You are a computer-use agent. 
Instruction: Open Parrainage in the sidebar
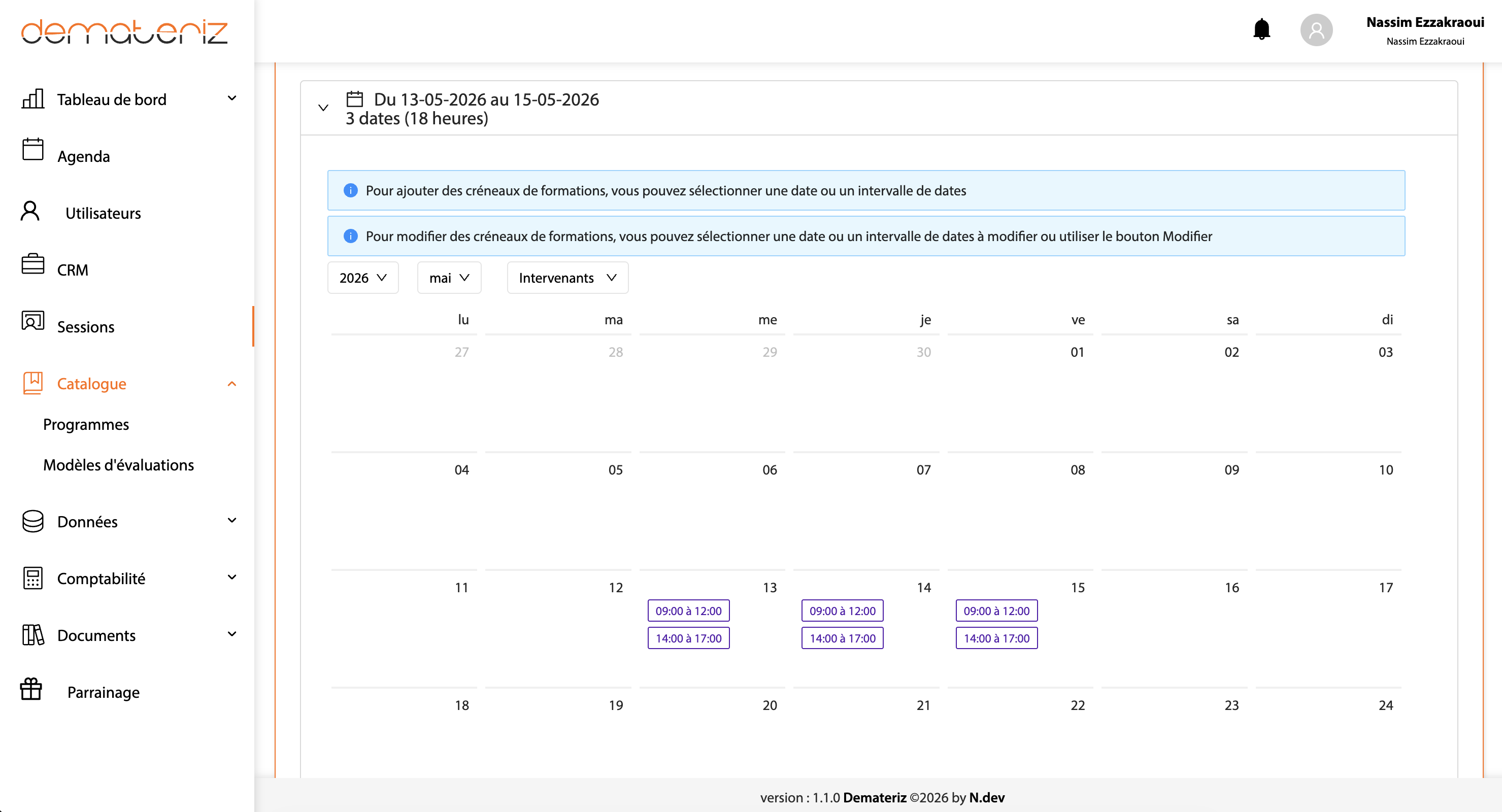[x=103, y=692]
